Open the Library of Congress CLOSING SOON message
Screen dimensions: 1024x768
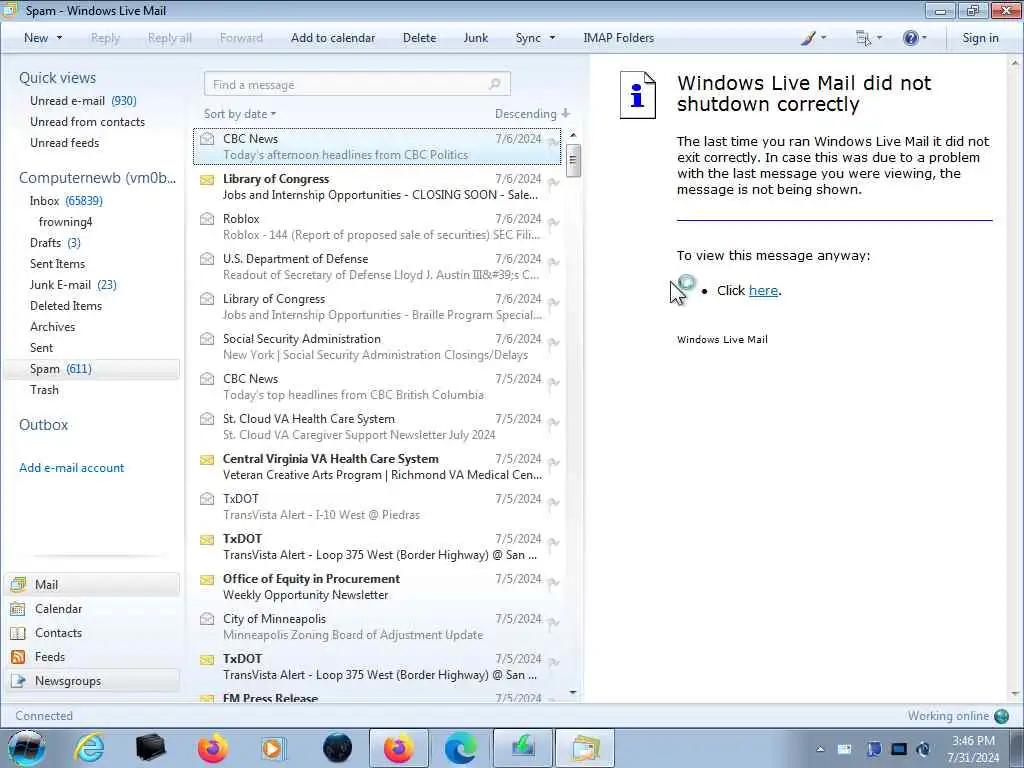377,187
